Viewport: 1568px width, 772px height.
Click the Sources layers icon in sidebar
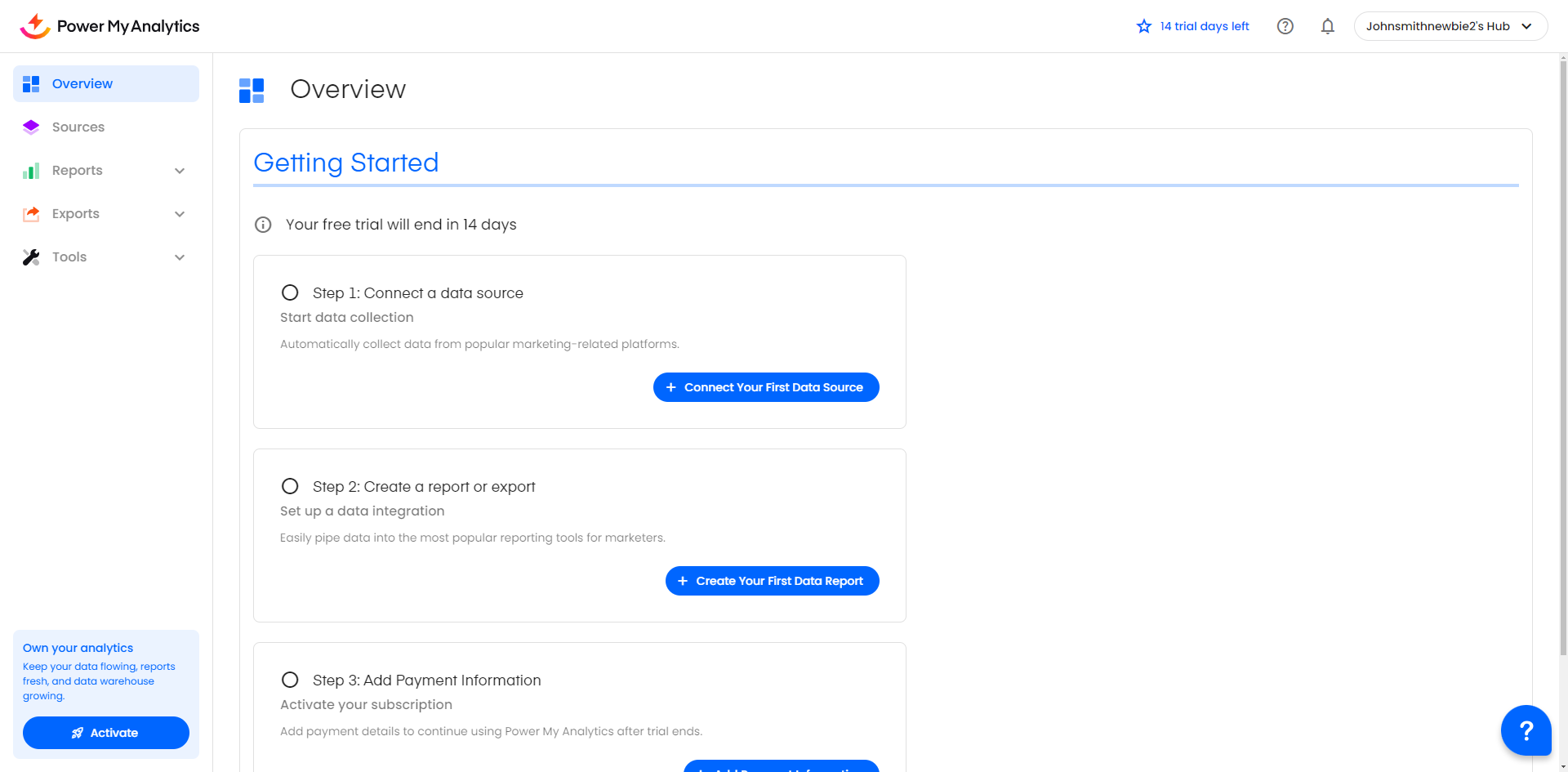(x=31, y=127)
